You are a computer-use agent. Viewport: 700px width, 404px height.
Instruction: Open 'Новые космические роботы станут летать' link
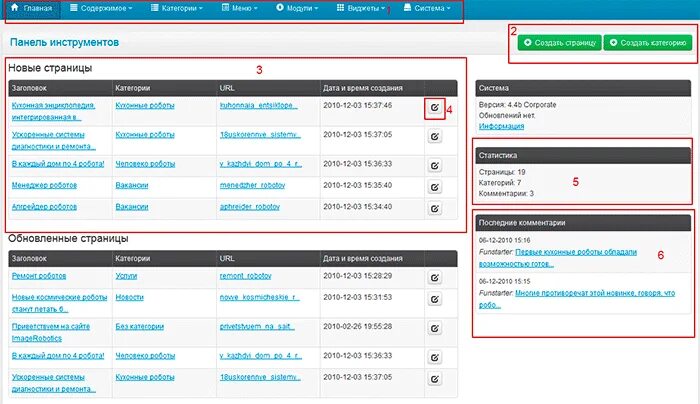coord(59,303)
